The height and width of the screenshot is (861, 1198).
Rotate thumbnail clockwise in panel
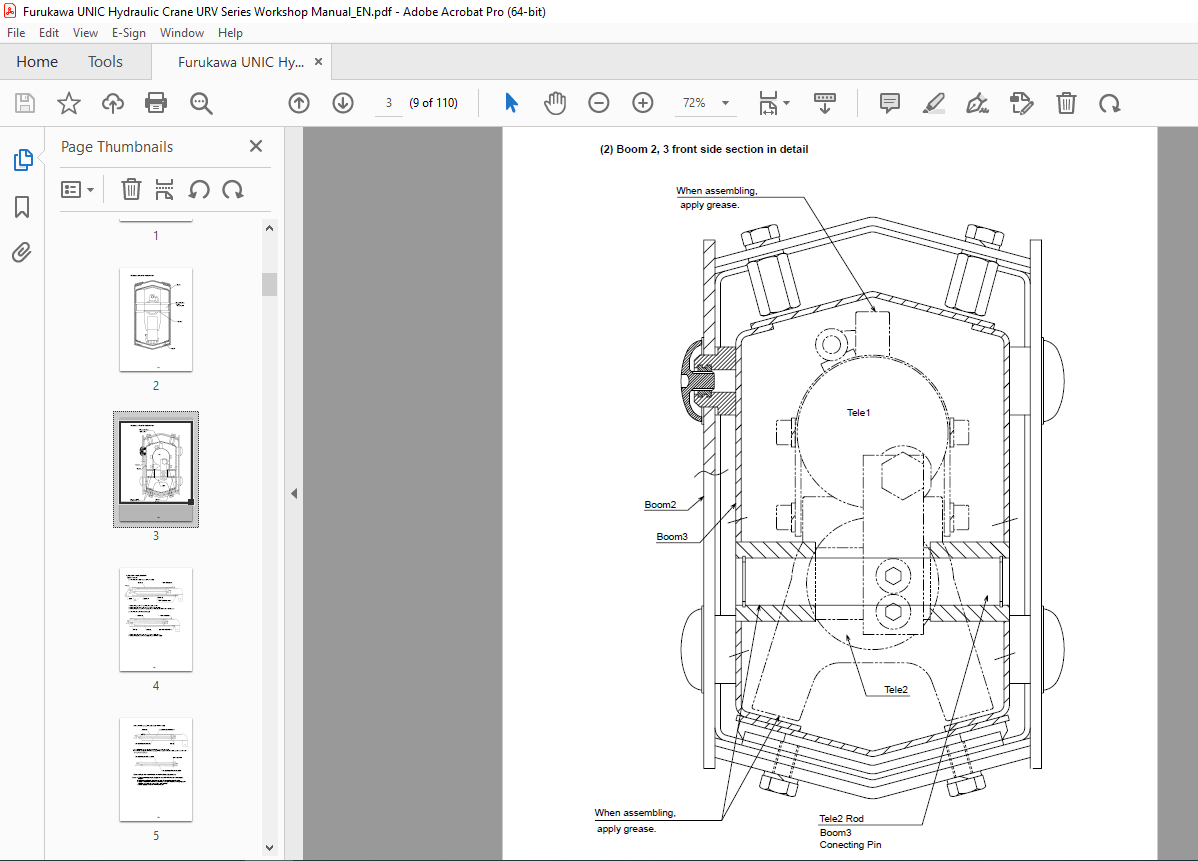click(233, 189)
